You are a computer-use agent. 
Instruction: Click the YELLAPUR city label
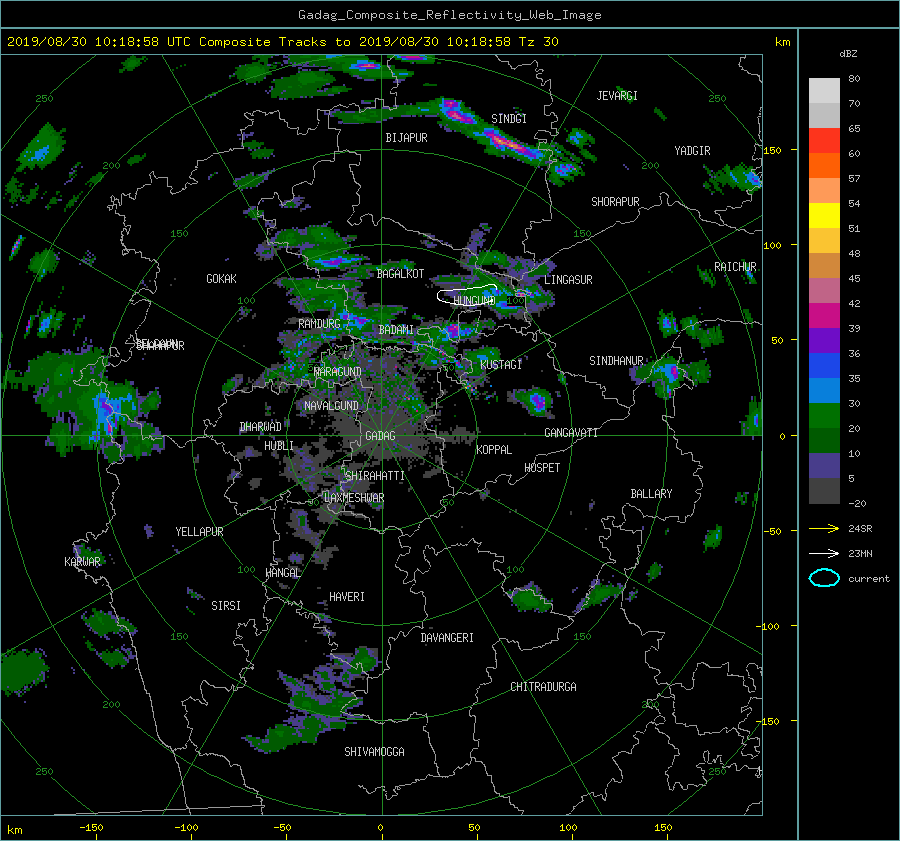click(199, 532)
